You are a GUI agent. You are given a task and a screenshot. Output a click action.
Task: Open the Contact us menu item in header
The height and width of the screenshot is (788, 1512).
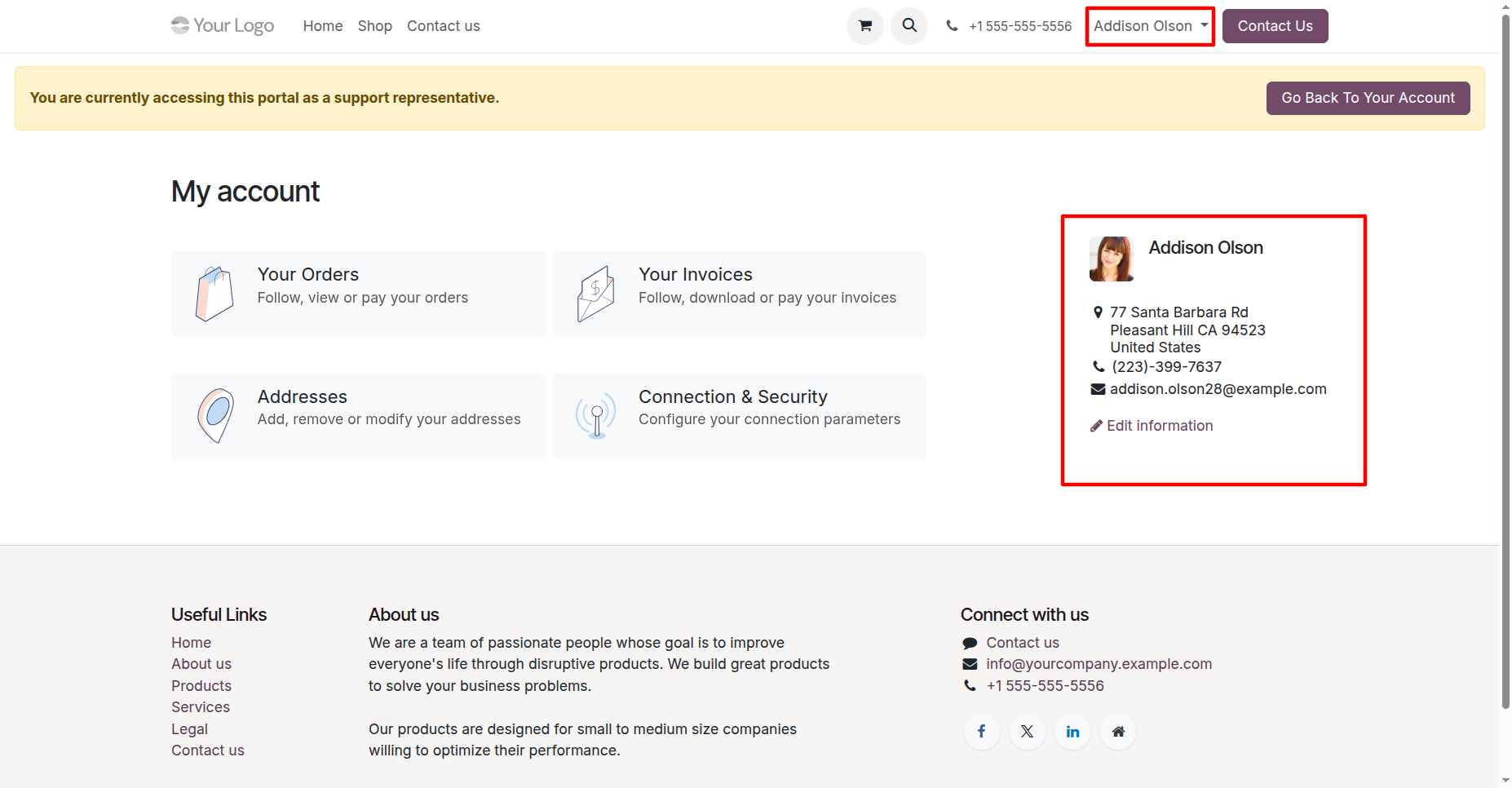tap(444, 26)
